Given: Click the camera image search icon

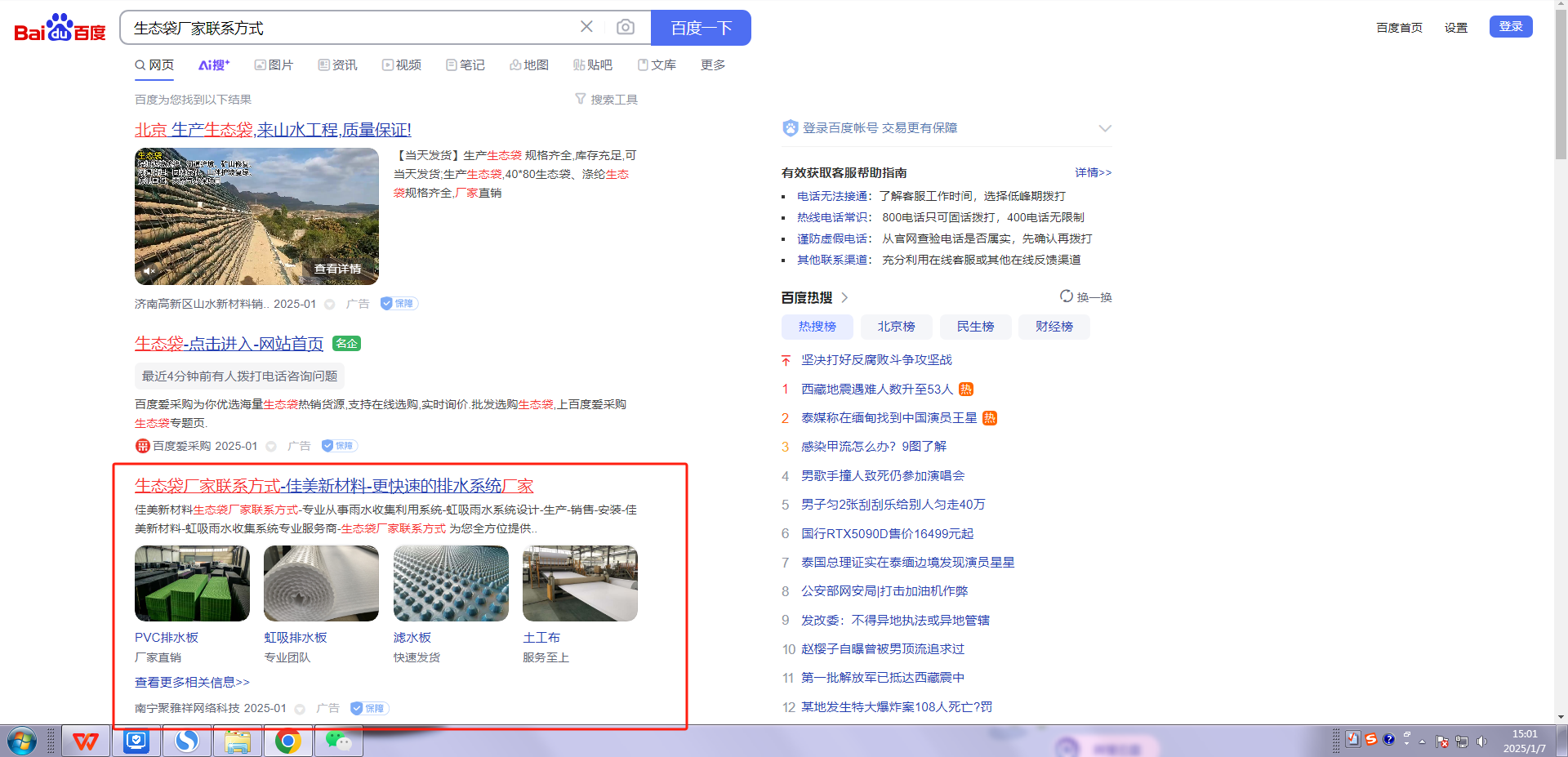Looking at the screenshot, I should tap(625, 28).
